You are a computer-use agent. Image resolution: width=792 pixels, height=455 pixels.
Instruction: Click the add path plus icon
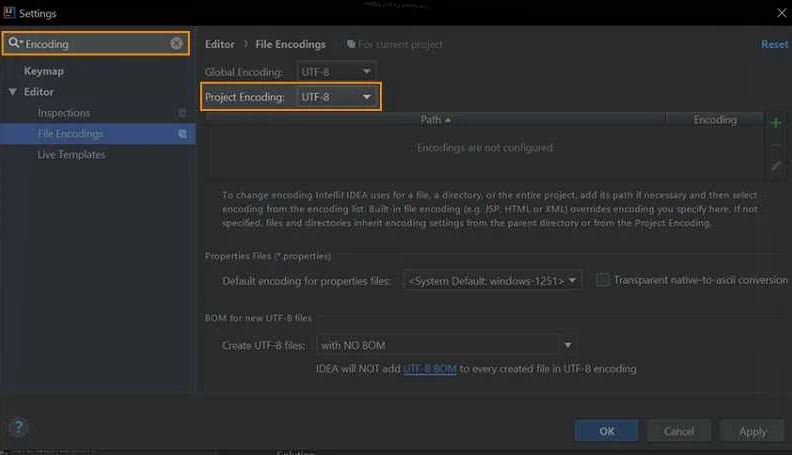pyautogui.click(x=776, y=122)
